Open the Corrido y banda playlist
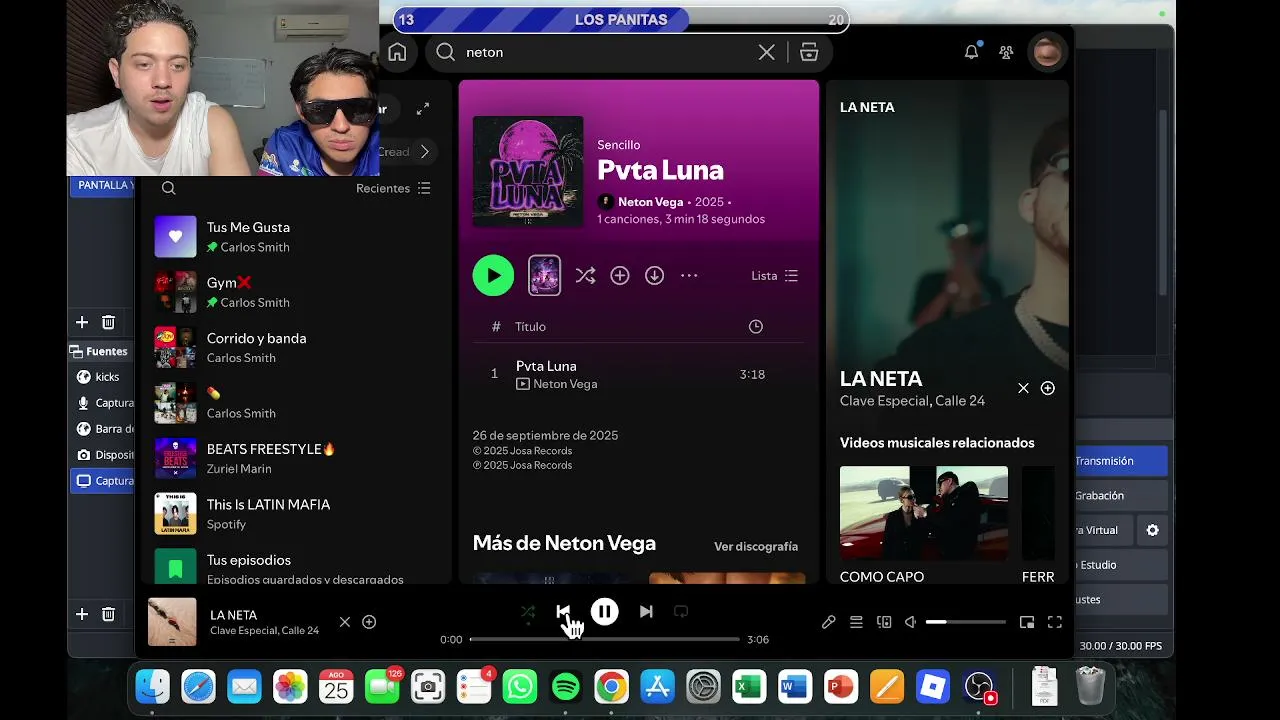 point(292,347)
